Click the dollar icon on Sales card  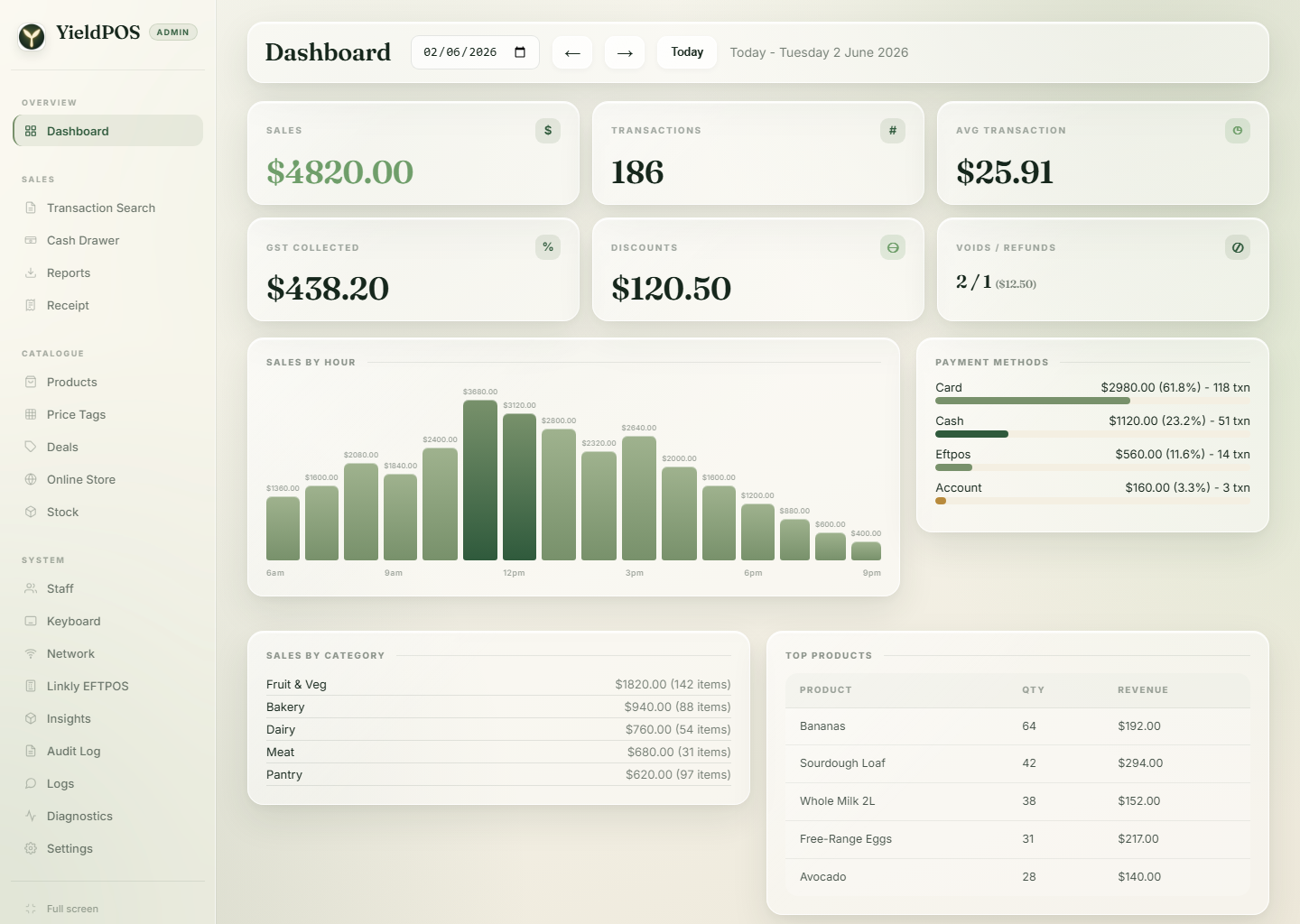pyautogui.click(x=548, y=131)
